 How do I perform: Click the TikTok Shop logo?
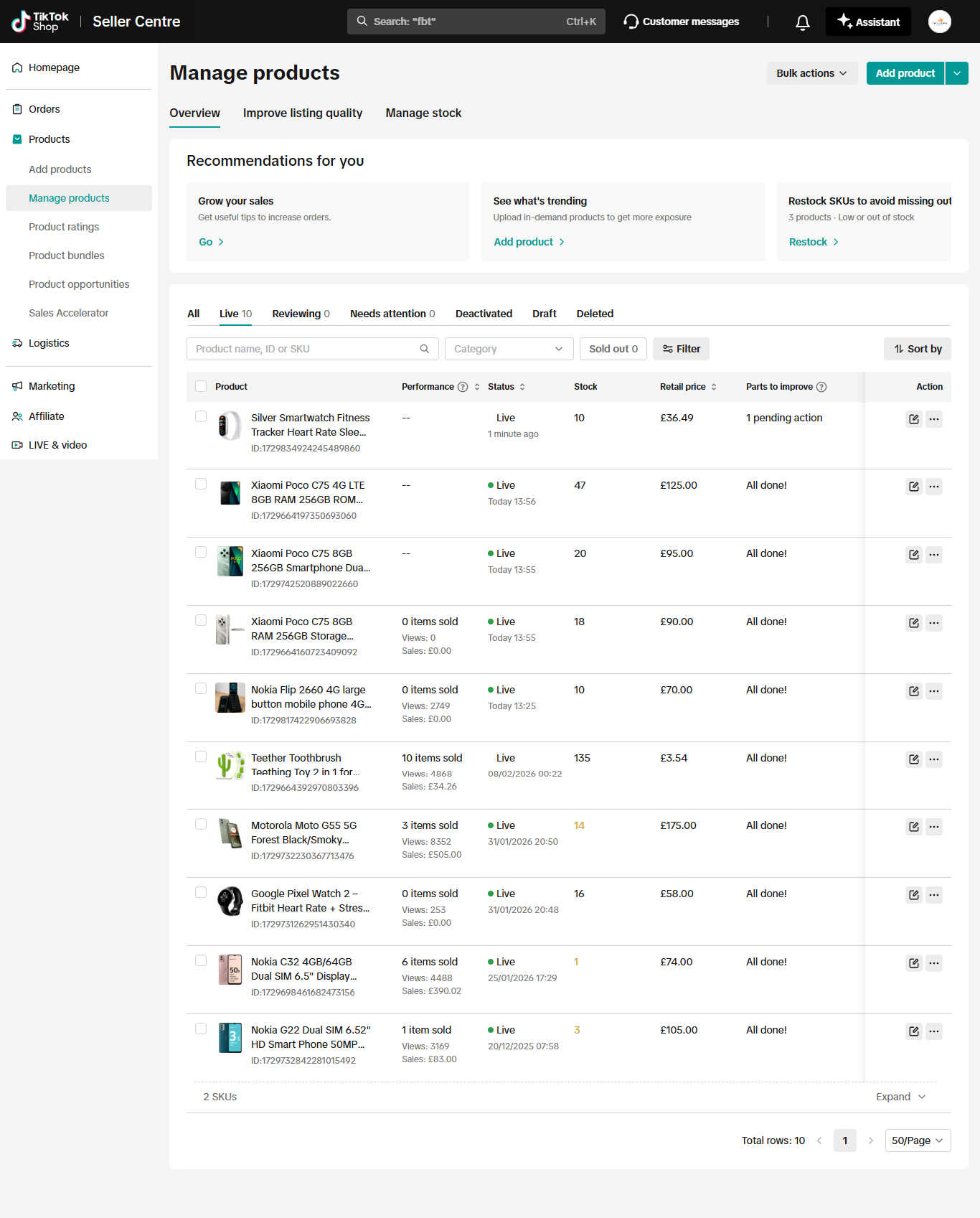point(40,22)
